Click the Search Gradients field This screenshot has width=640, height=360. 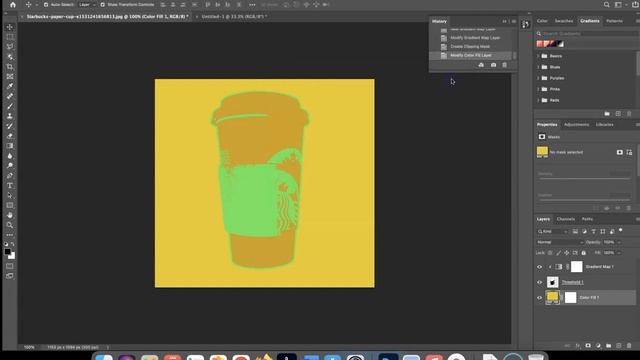coord(588,33)
